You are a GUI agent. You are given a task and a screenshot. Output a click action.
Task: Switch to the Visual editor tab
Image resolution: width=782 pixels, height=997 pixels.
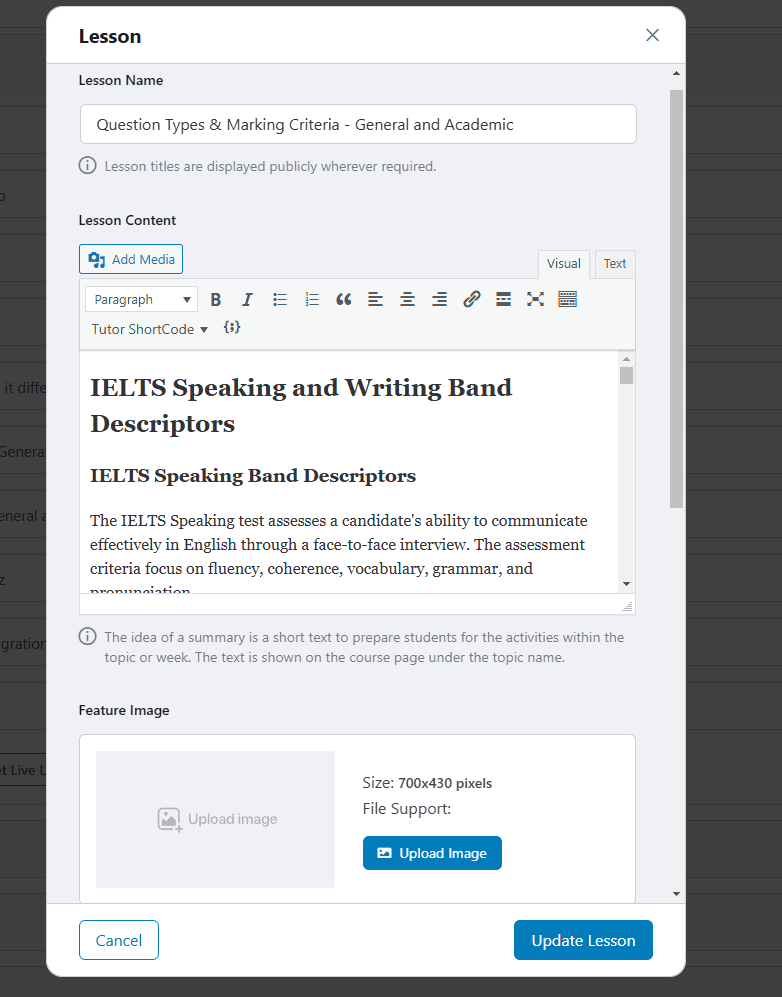pos(564,264)
